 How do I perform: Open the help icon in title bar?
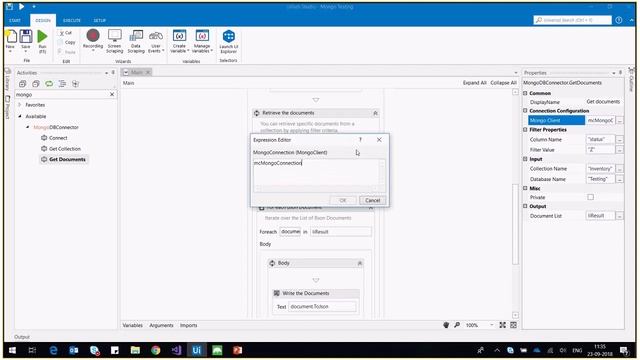point(619,20)
